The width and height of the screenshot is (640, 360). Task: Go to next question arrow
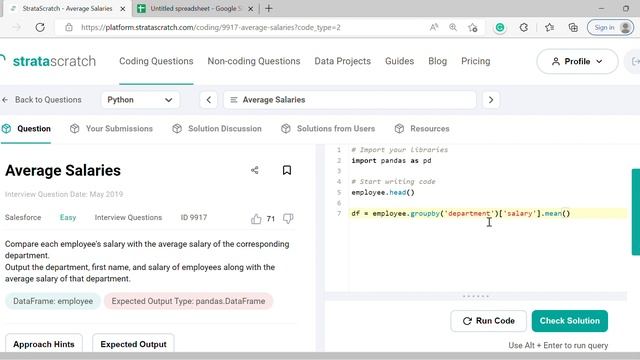(491, 100)
